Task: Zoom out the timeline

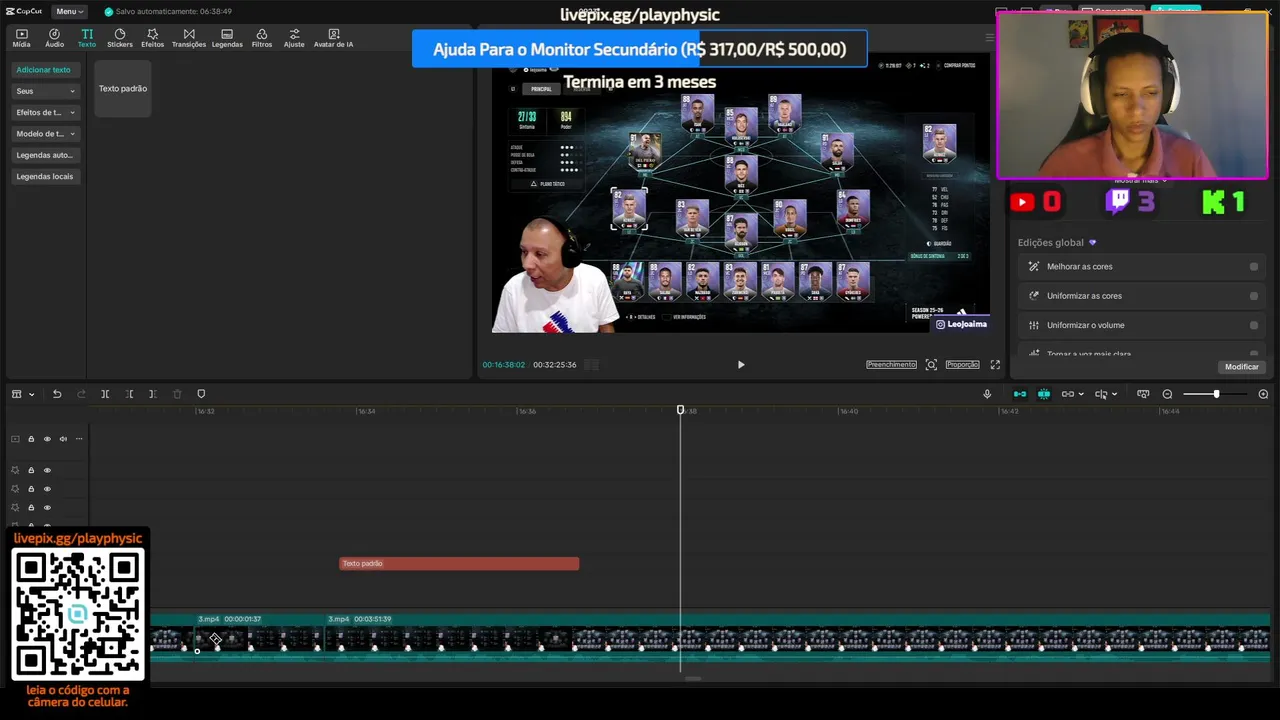Action: click(1167, 394)
